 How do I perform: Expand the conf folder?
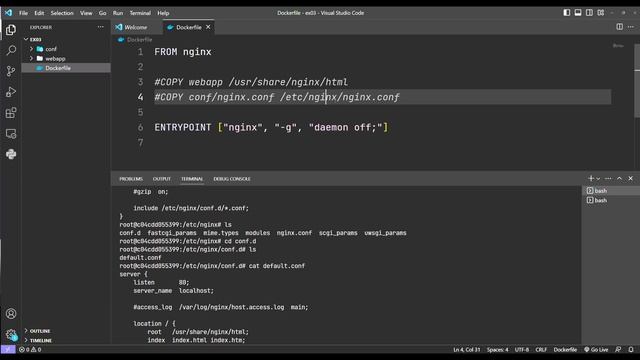click(65, 49)
